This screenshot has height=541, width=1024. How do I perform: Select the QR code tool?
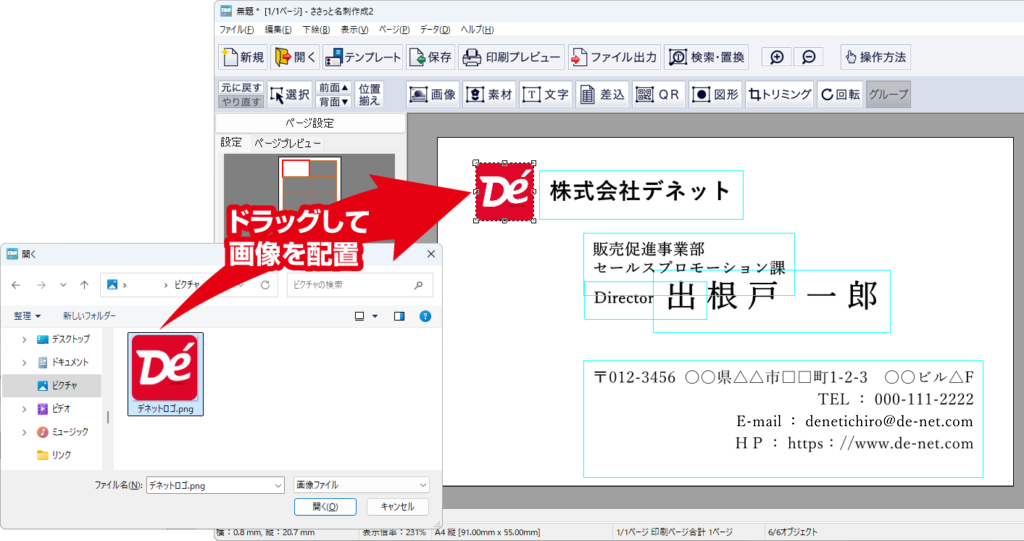[658, 94]
